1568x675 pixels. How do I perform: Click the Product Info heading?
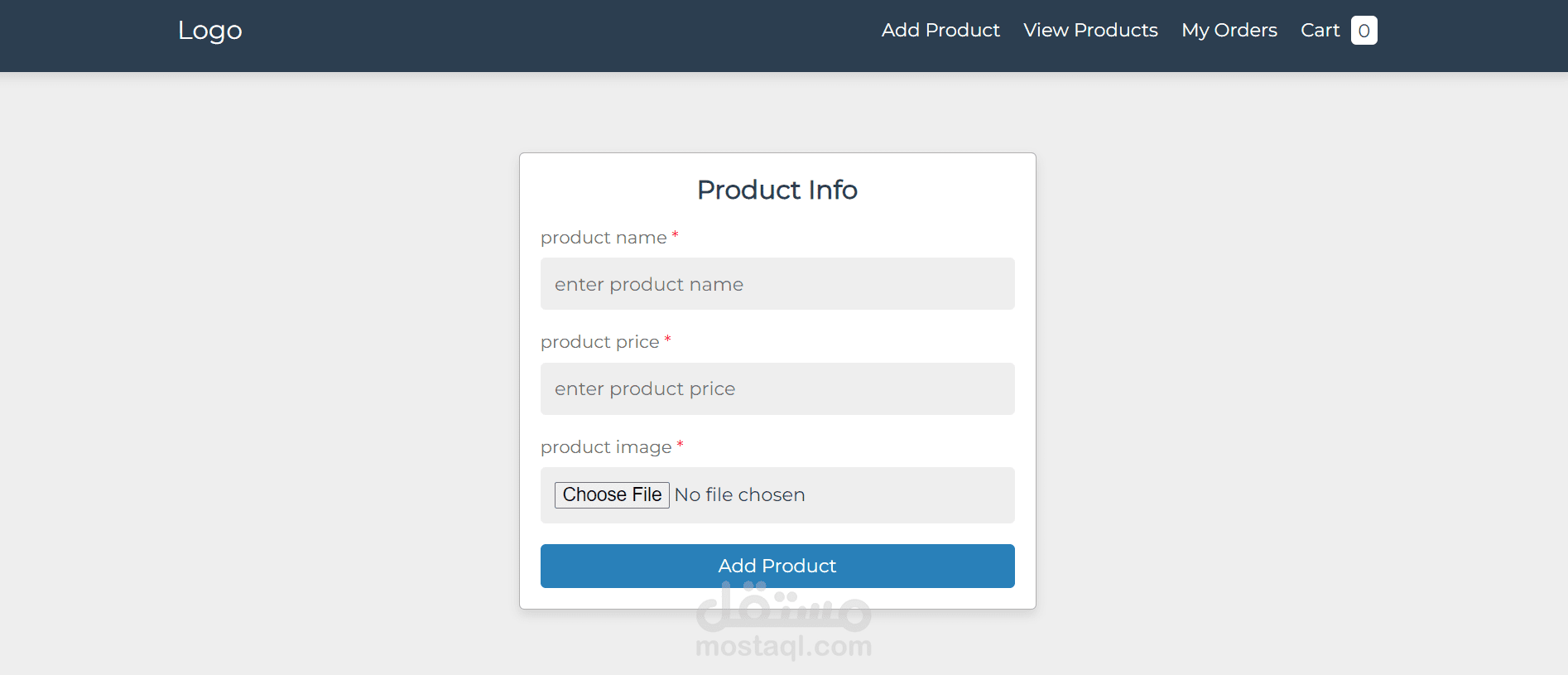tap(777, 190)
